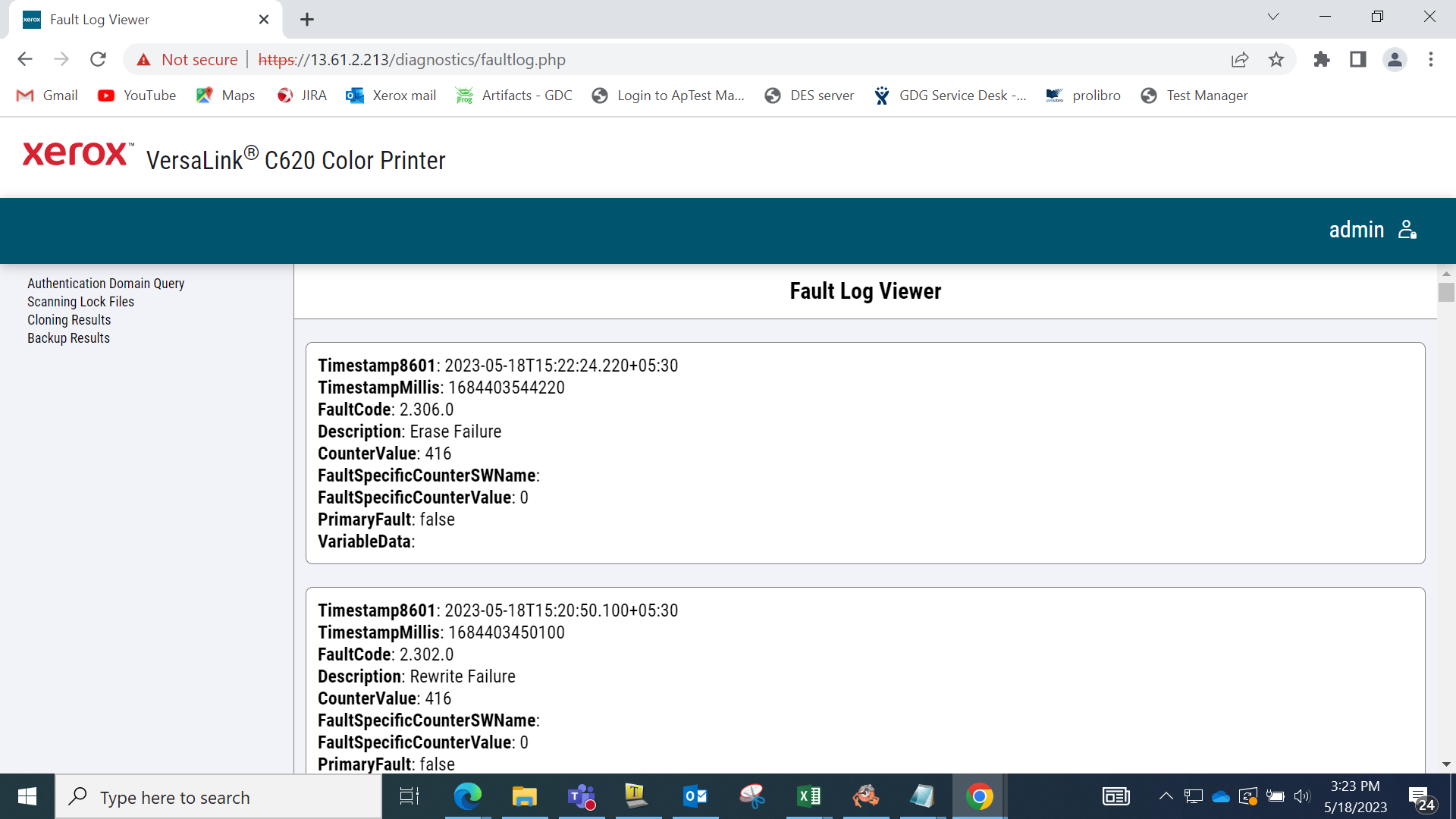This screenshot has width=1456, height=819.
Task: Open the Cloning Results link
Action: click(69, 319)
